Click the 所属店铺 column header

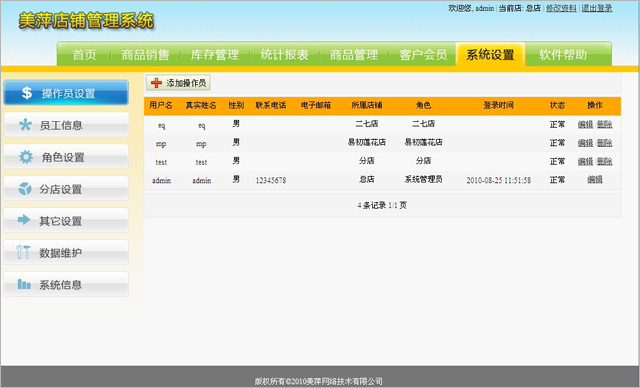(x=367, y=106)
